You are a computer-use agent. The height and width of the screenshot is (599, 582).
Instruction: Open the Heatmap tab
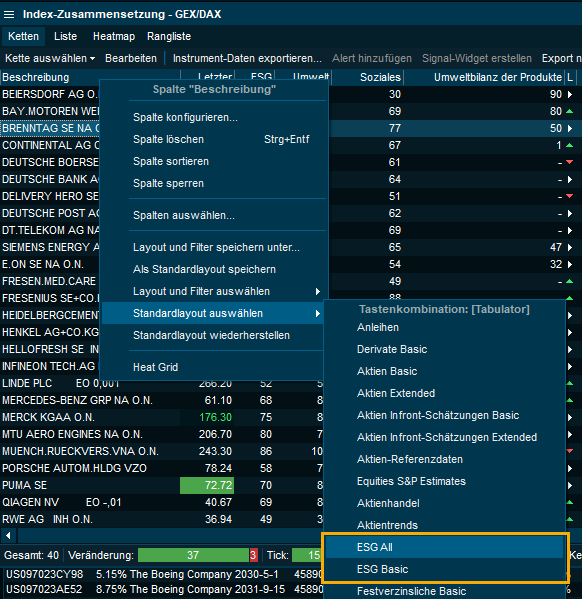114,36
